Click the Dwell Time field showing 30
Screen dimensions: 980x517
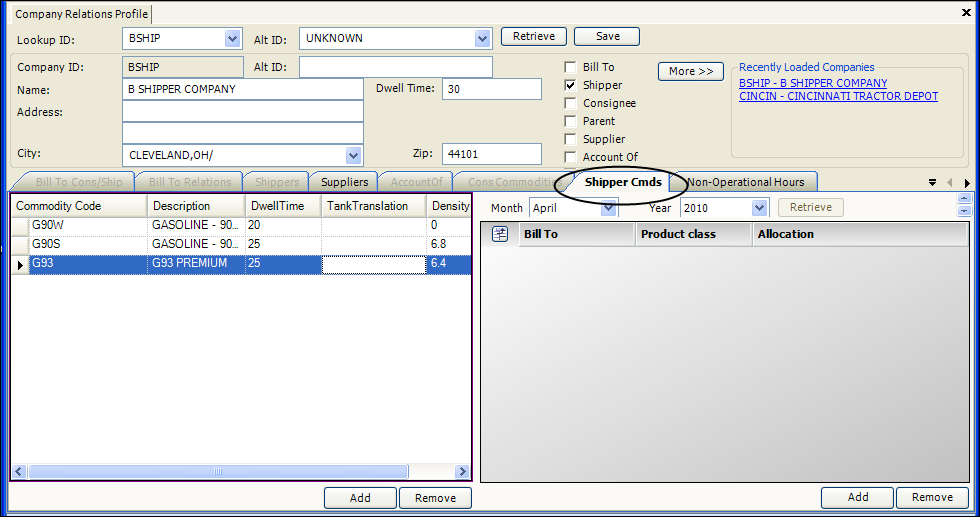pyautogui.click(x=492, y=89)
